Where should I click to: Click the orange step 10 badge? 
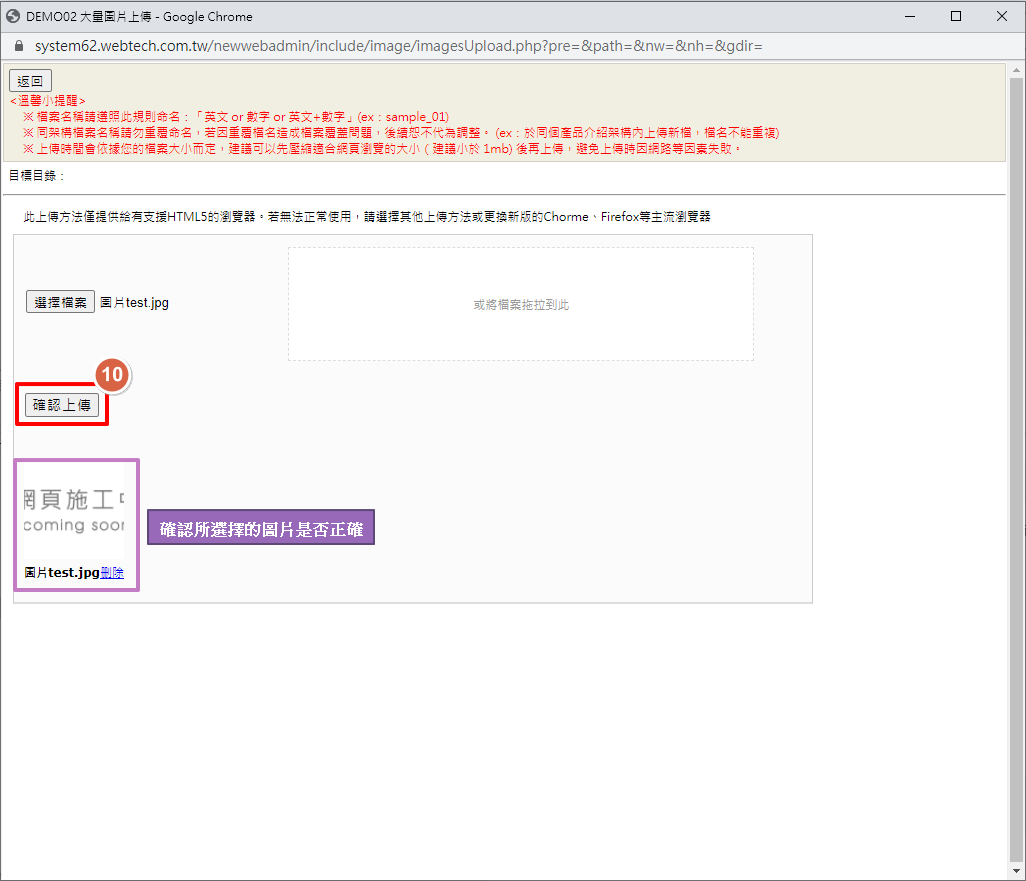point(113,374)
